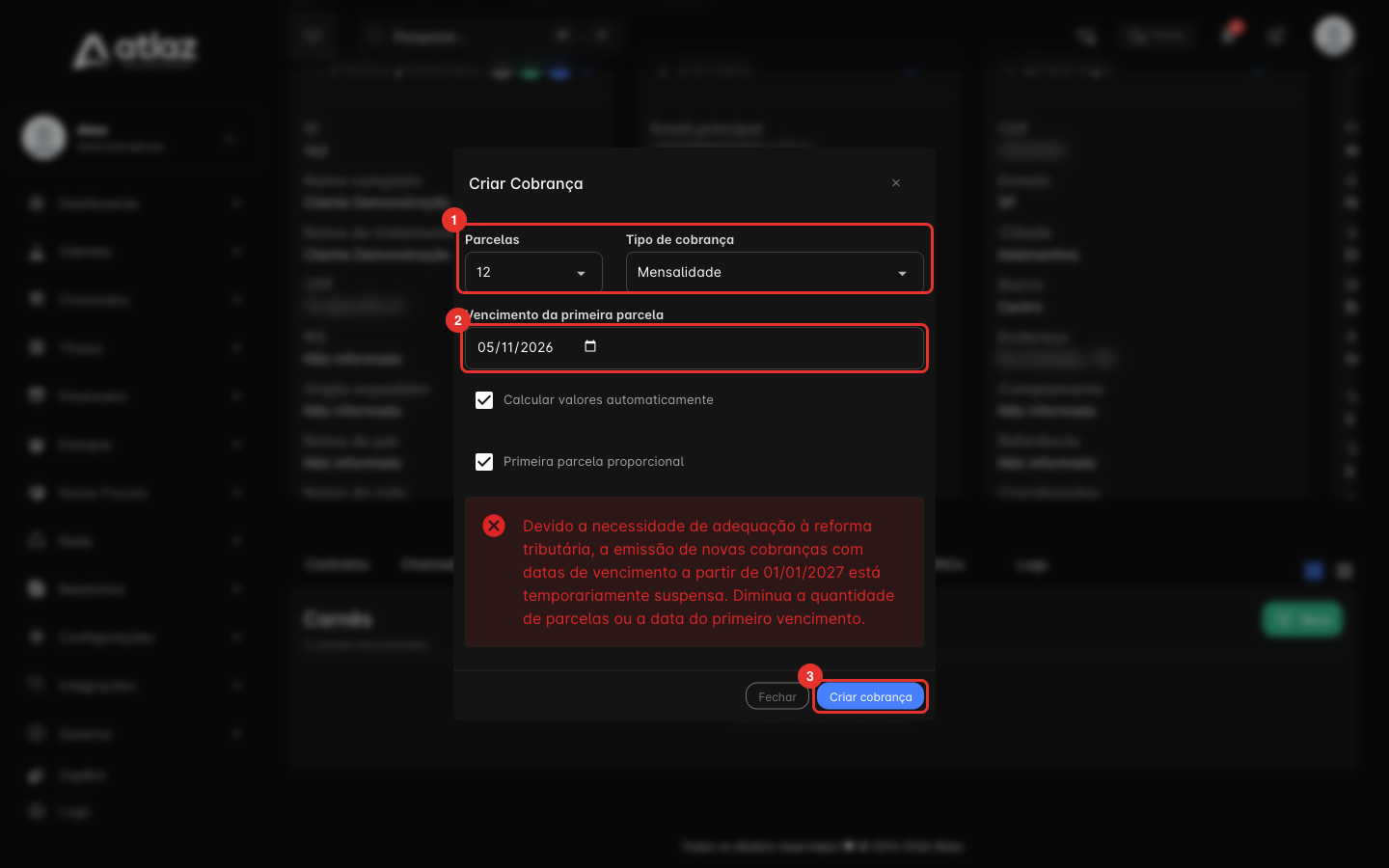Screen dimensions: 1389x868
Task: Click the Criar cobrança button
Action: tap(870, 696)
